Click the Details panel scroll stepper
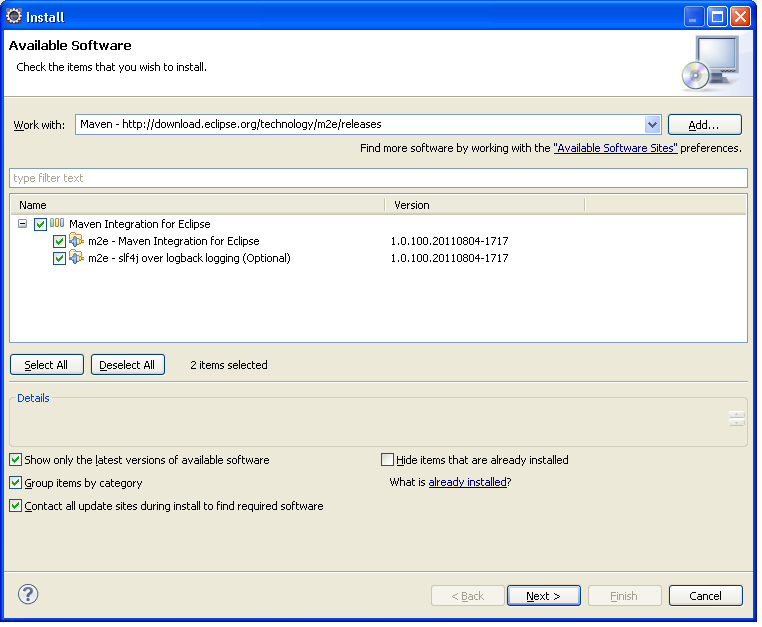762x627 pixels. [x=737, y=418]
